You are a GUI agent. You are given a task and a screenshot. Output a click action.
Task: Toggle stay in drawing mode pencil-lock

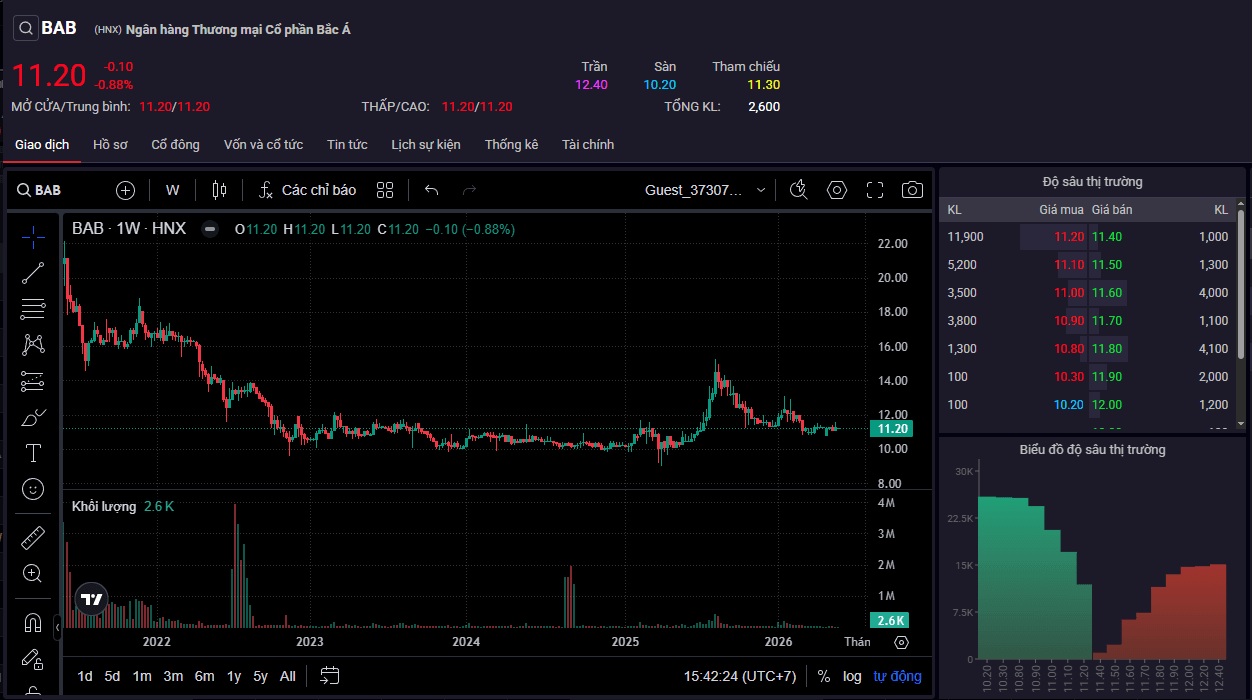pos(33,659)
